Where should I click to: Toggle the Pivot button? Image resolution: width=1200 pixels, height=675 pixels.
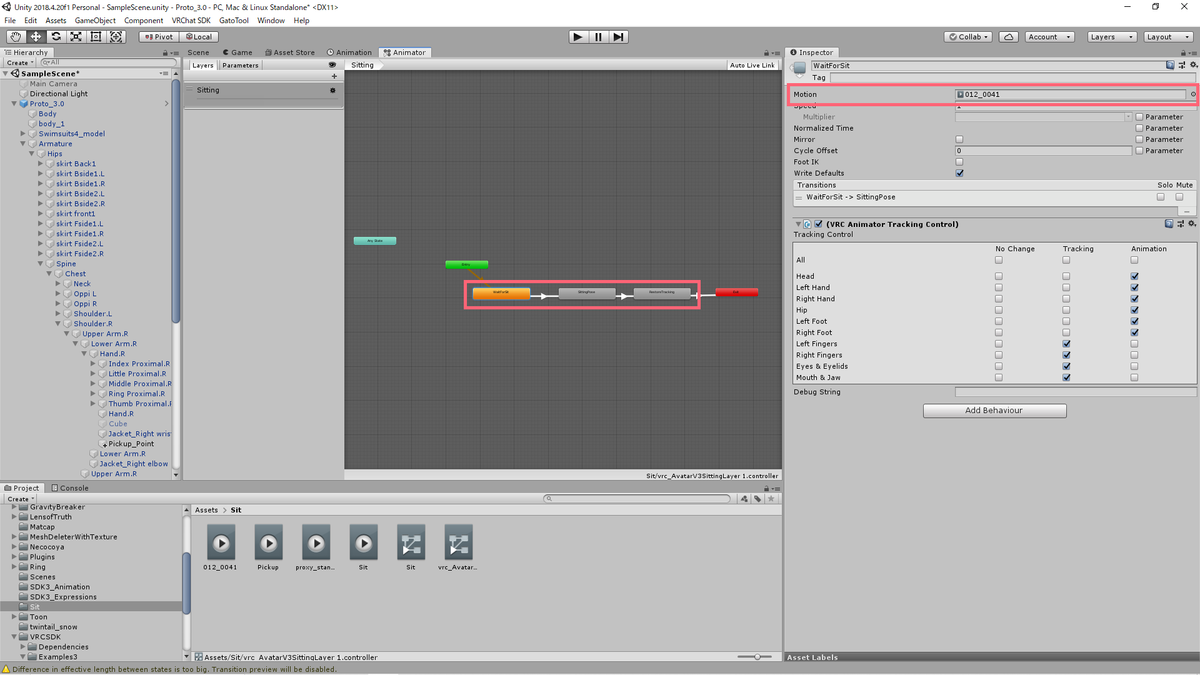[x=158, y=37]
